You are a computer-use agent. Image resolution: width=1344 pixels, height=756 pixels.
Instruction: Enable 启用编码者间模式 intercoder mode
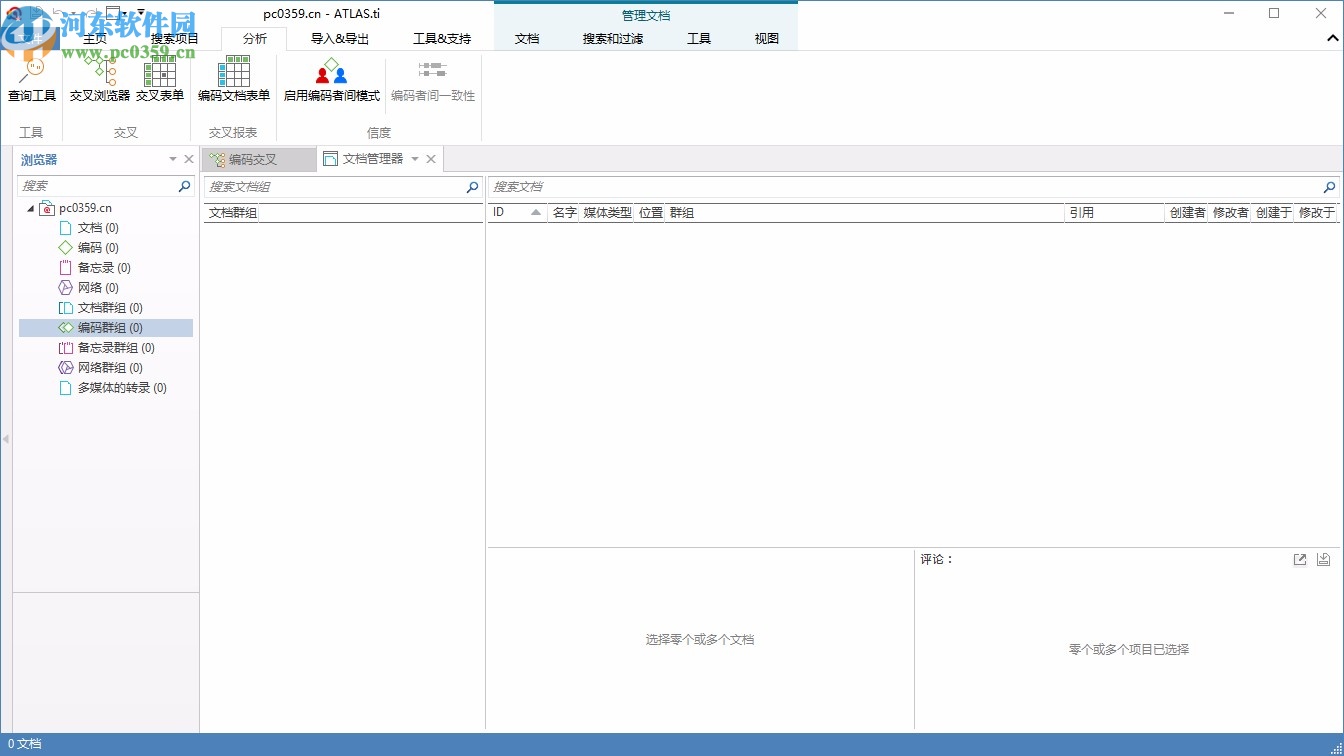[332, 80]
